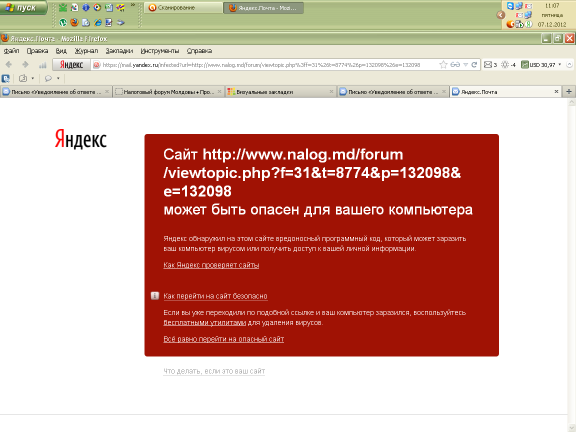Click the bookmark star in address bar
The width and height of the screenshot is (576, 432).
pyautogui.click(x=443, y=65)
